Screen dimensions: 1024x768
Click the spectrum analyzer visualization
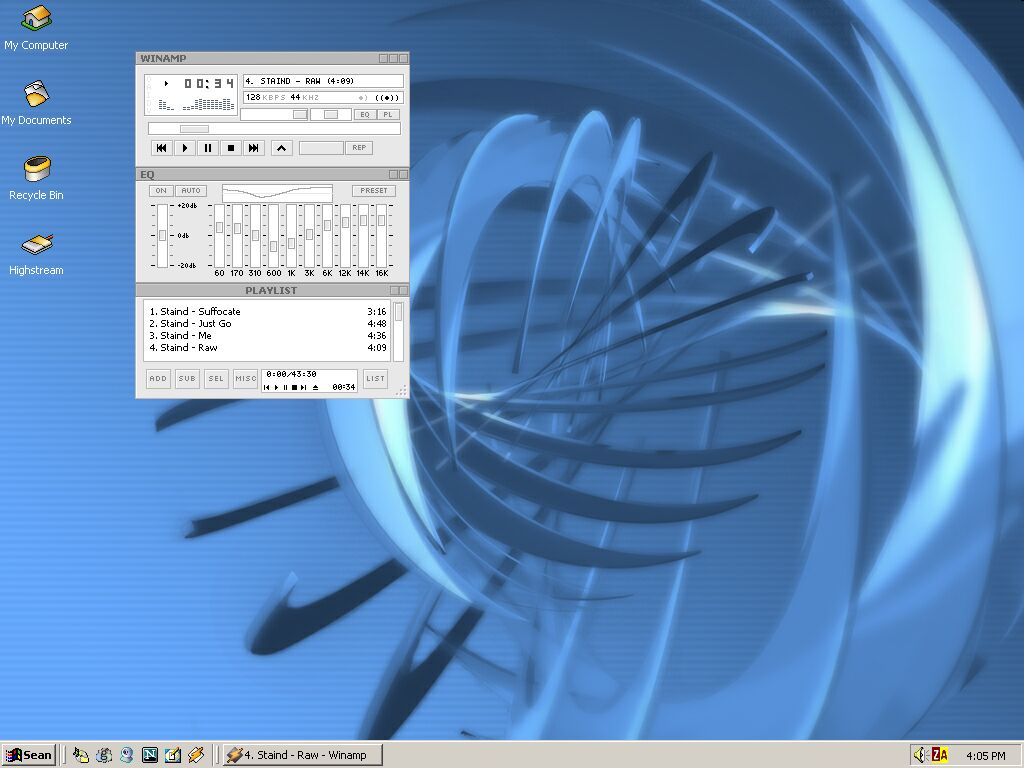[x=197, y=104]
